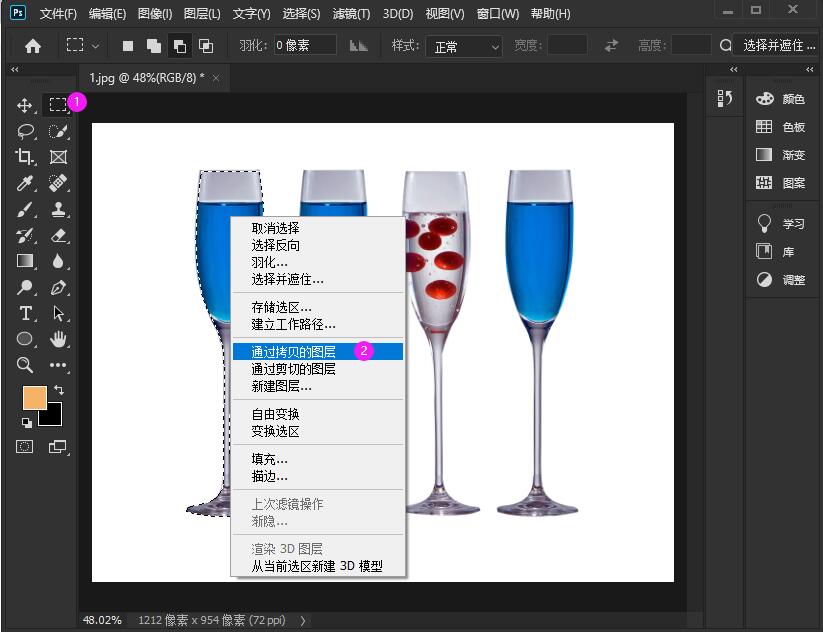The height and width of the screenshot is (632, 823).
Task: Select the Lasso tool
Action: point(25,131)
